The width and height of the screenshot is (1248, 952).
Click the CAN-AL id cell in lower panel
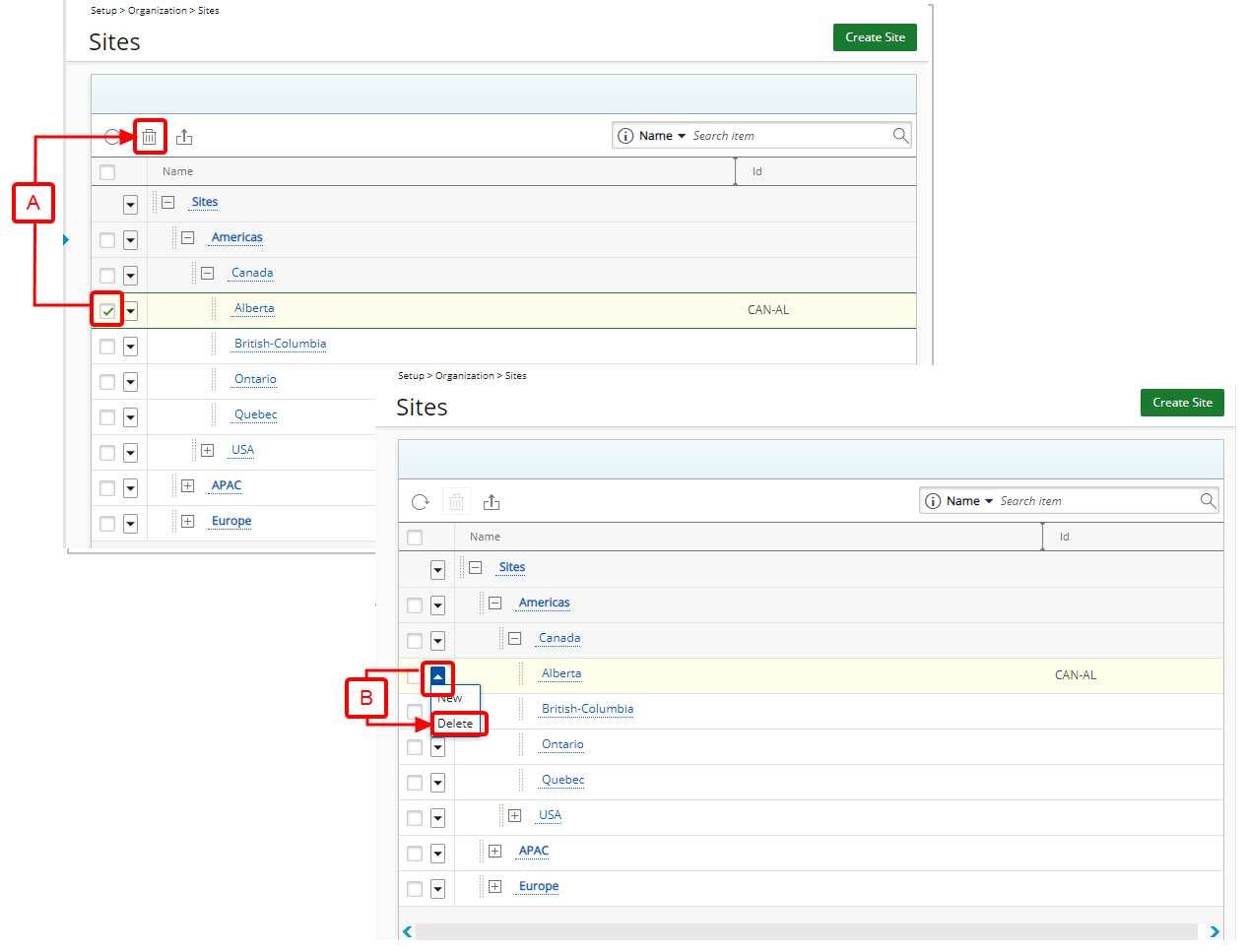click(x=1075, y=675)
